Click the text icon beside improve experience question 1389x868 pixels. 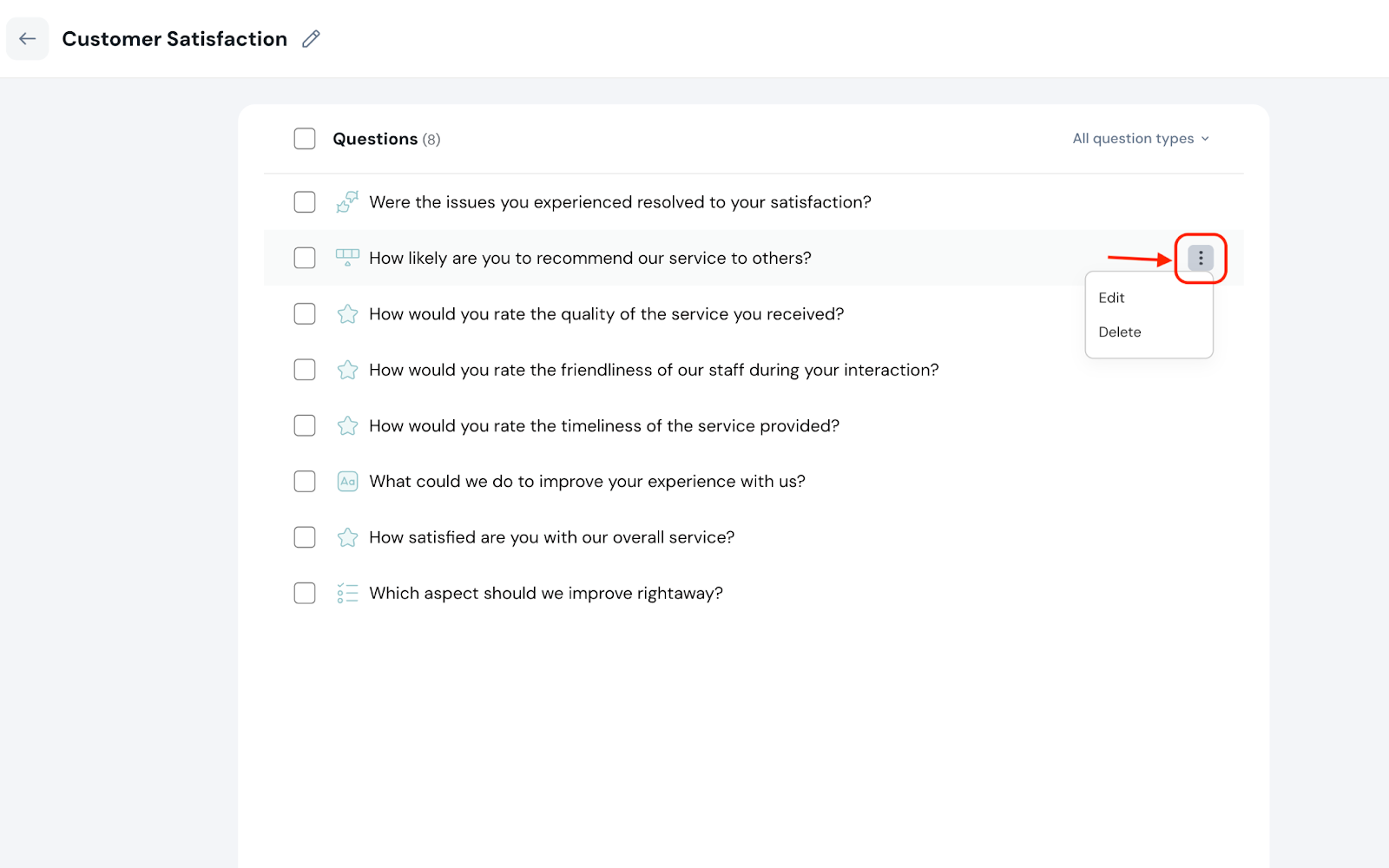click(347, 482)
